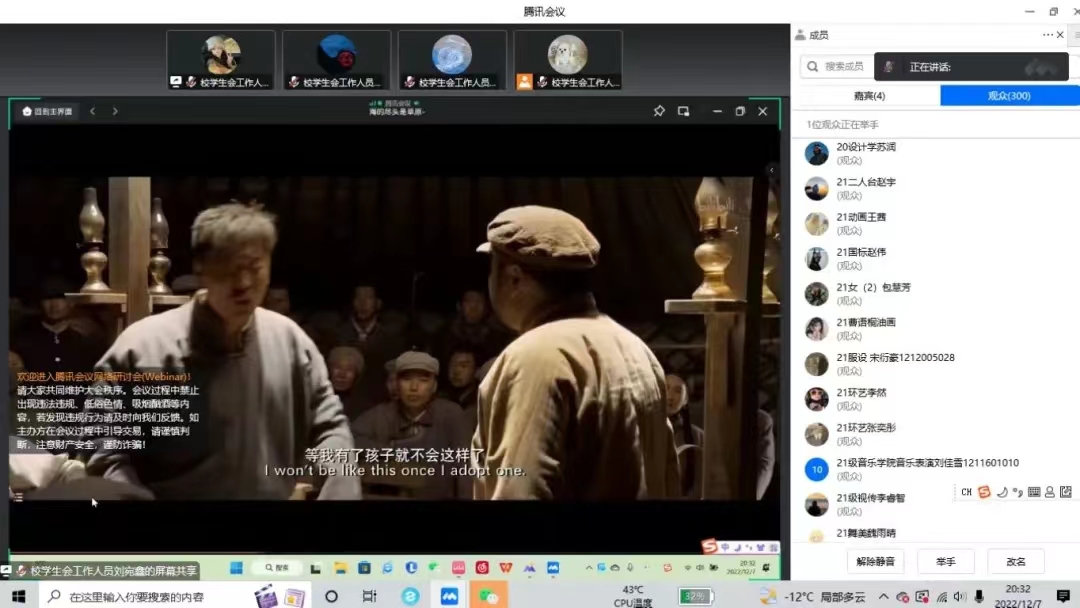Select audience member 21曹语桐油画
The height and width of the screenshot is (608, 1080).
pyautogui.click(x=935, y=329)
